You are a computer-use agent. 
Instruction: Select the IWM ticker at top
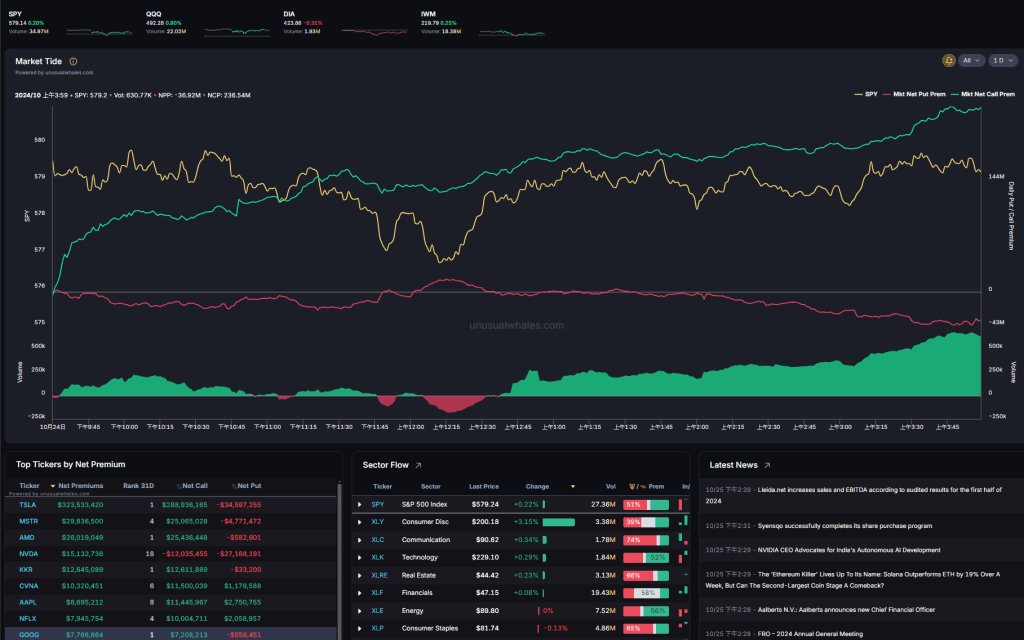[x=429, y=14]
